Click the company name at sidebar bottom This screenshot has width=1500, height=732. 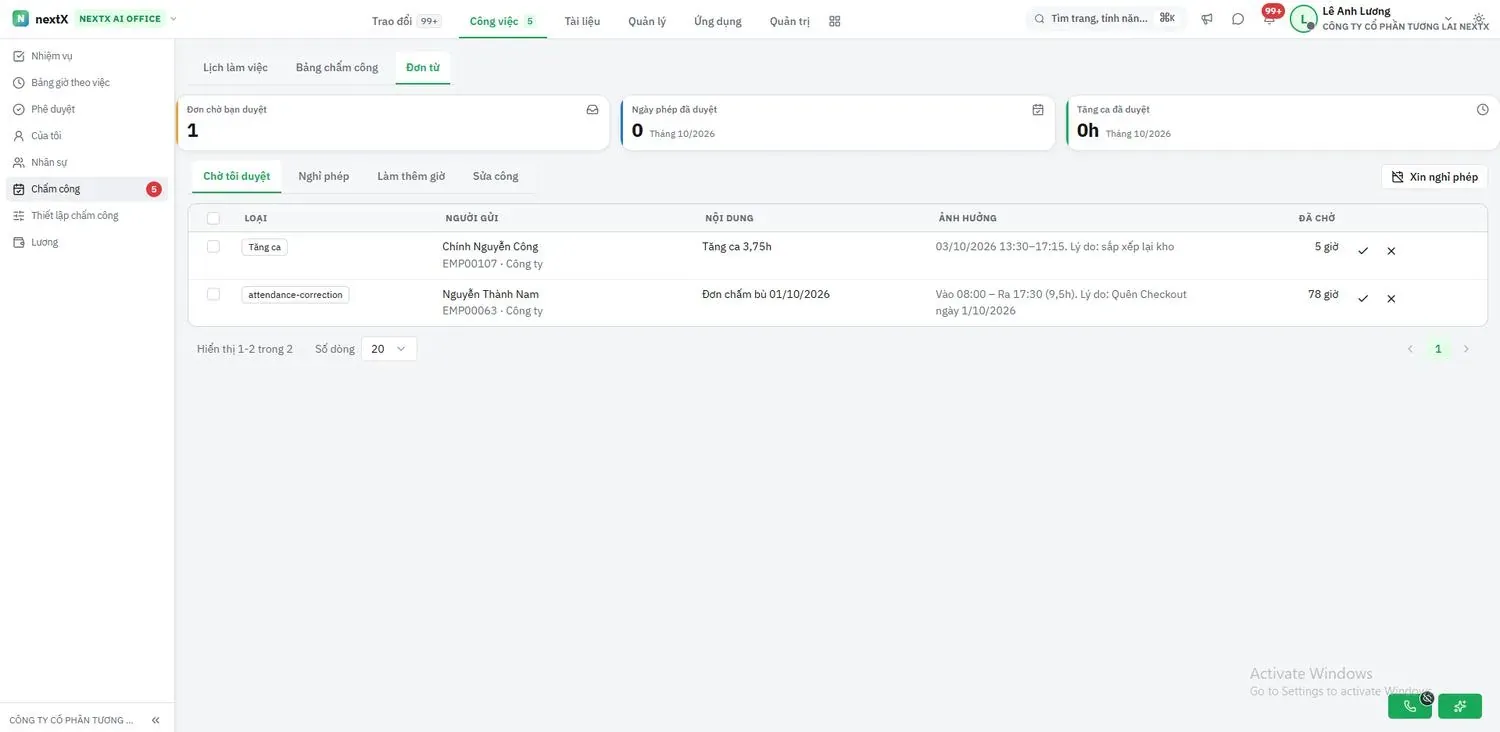71,720
